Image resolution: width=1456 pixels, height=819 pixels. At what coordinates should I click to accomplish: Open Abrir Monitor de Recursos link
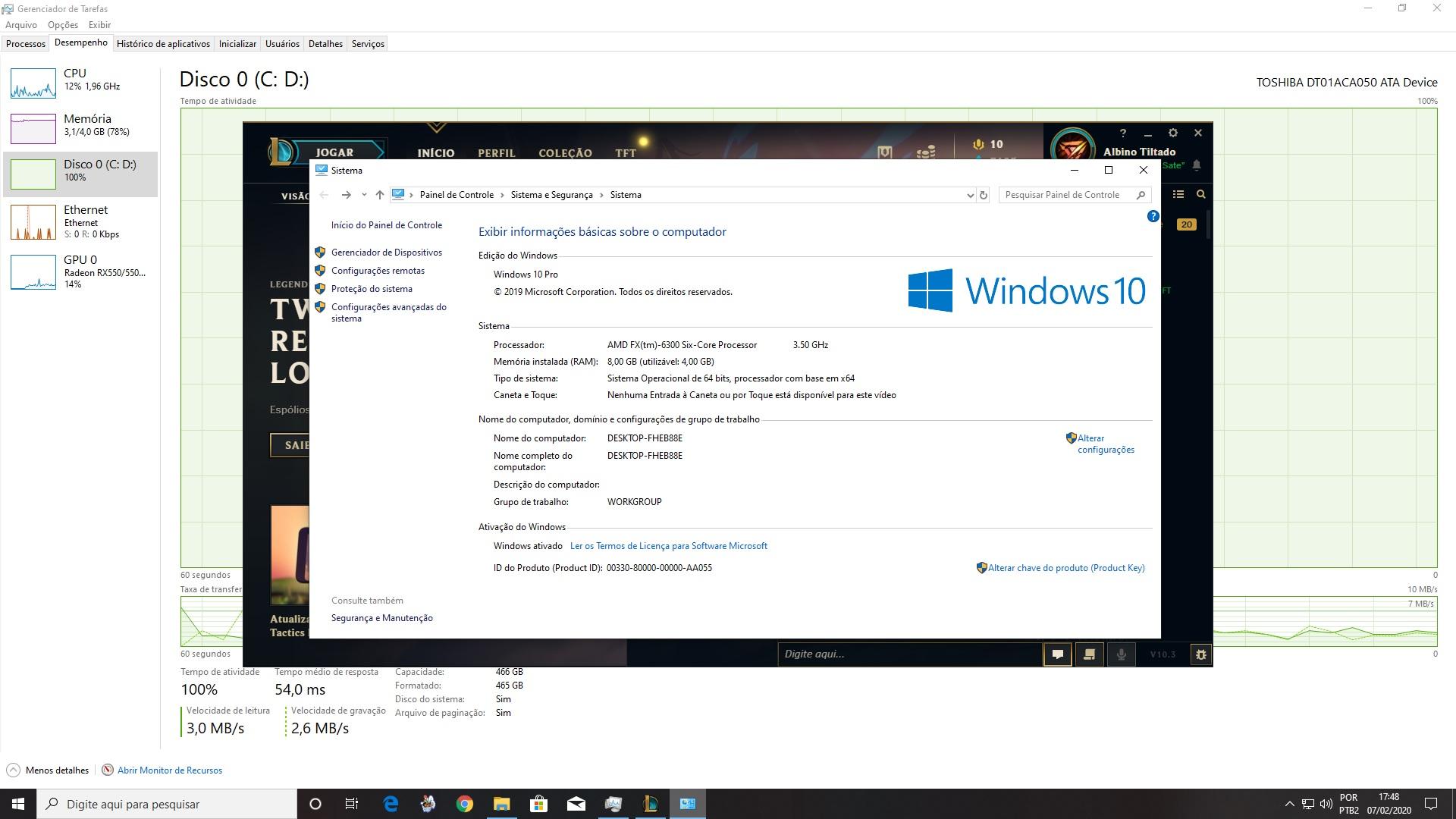coord(169,770)
